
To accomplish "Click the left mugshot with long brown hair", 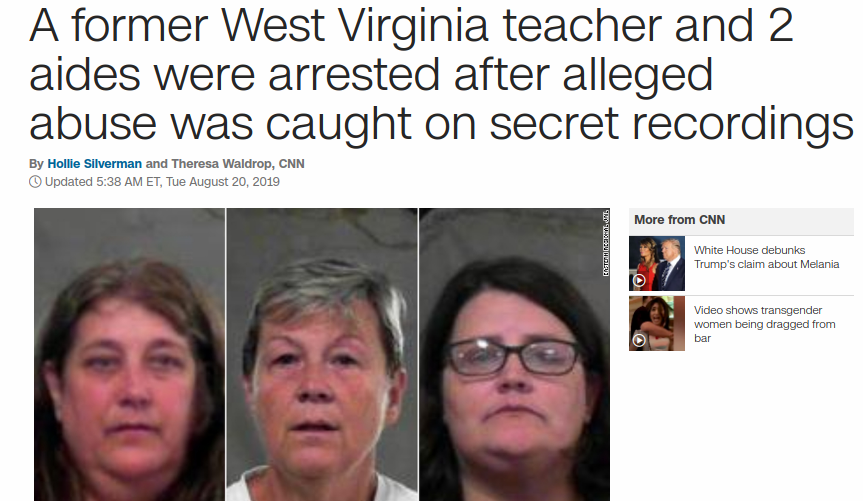I will (129, 355).
